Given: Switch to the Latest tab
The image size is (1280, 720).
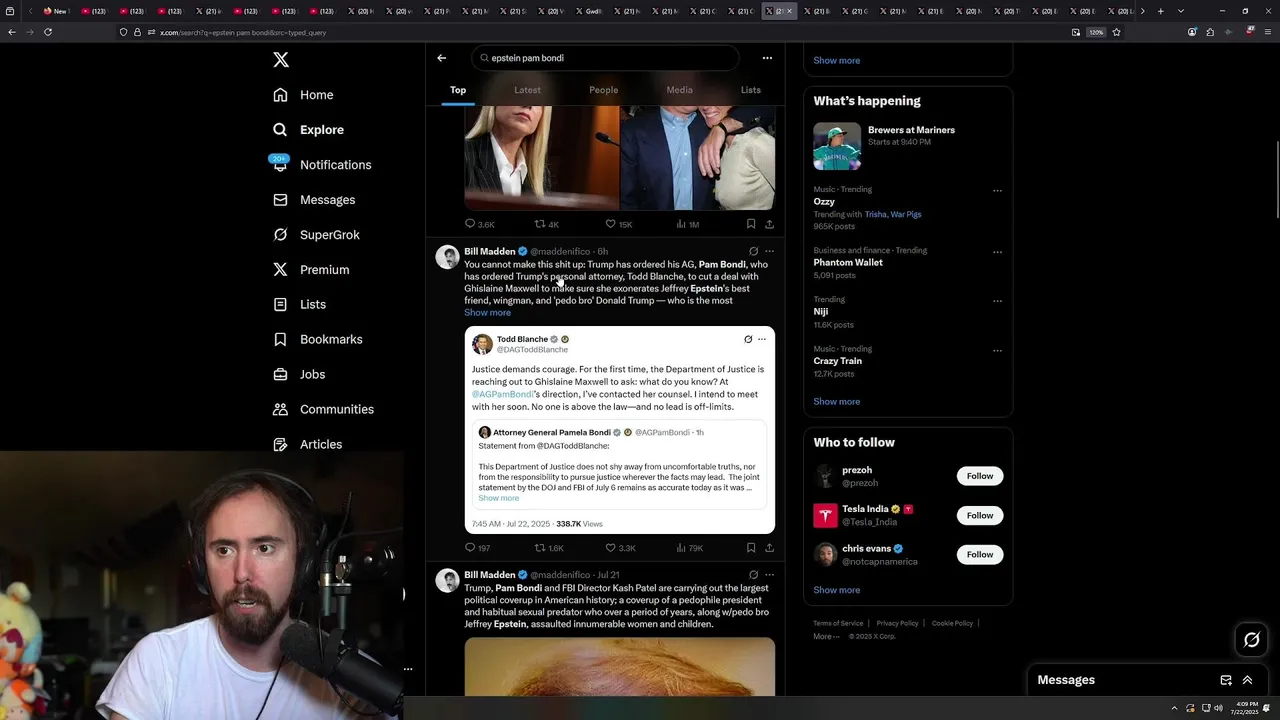Looking at the screenshot, I should [x=527, y=90].
